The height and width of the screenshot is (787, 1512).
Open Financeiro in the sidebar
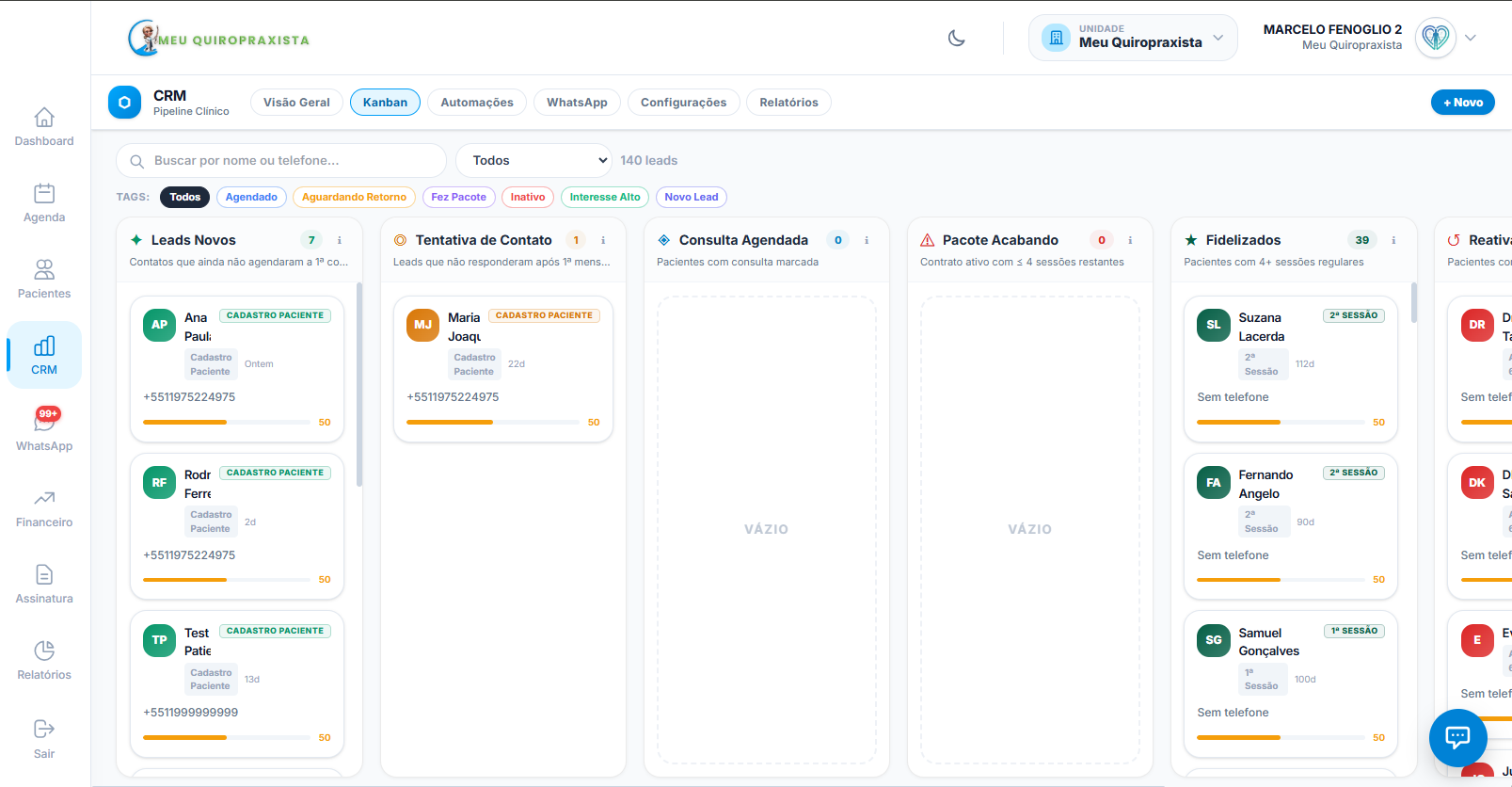point(44,508)
